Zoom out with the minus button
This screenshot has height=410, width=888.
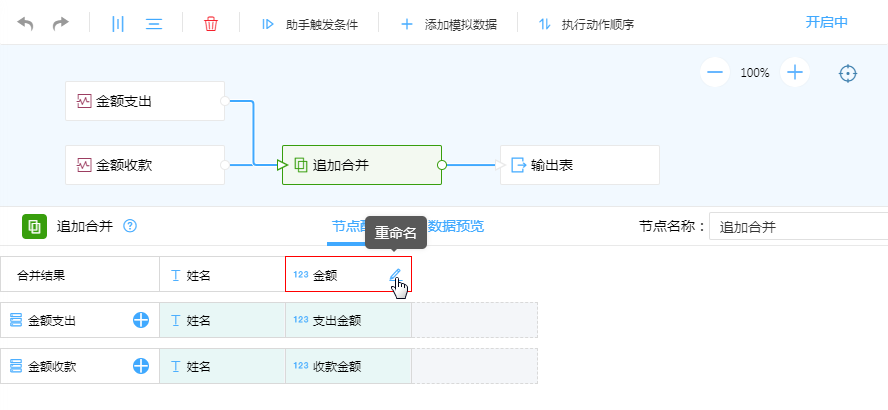(714, 73)
